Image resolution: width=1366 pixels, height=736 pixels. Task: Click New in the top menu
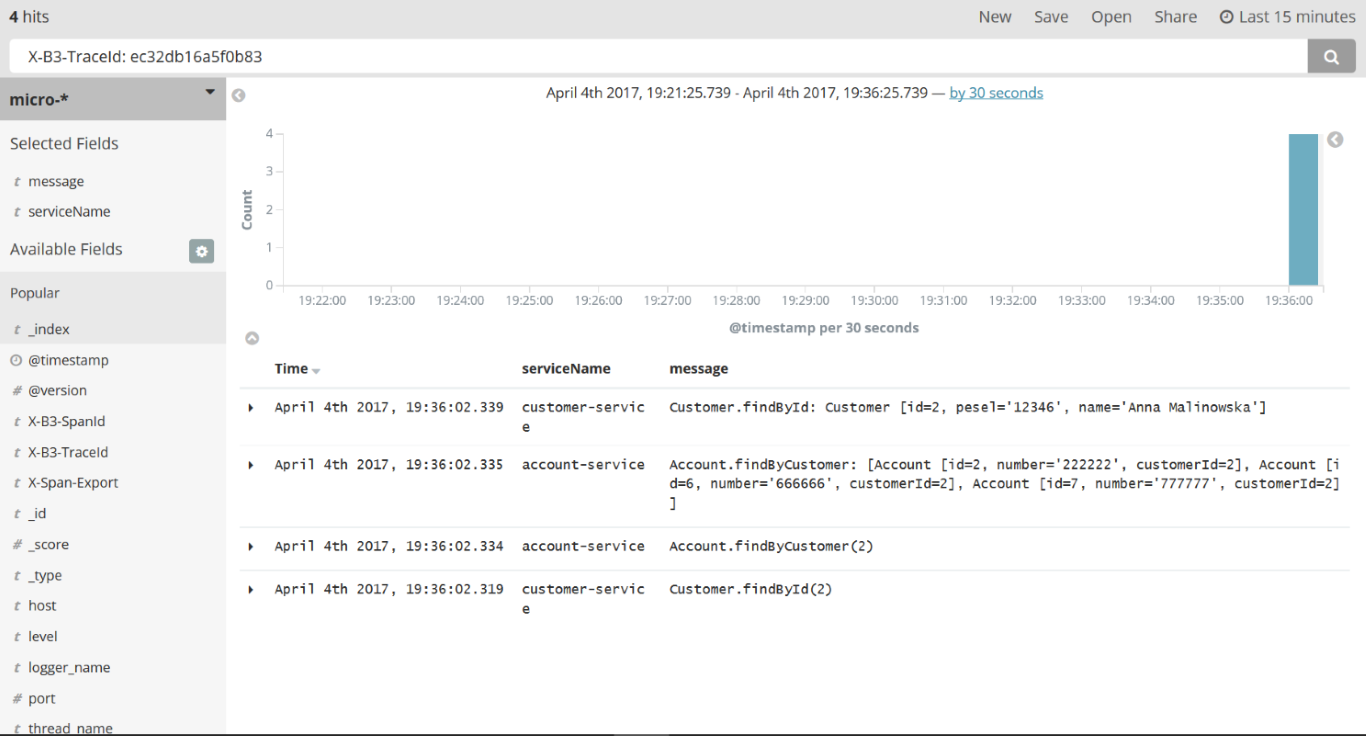(994, 17)
